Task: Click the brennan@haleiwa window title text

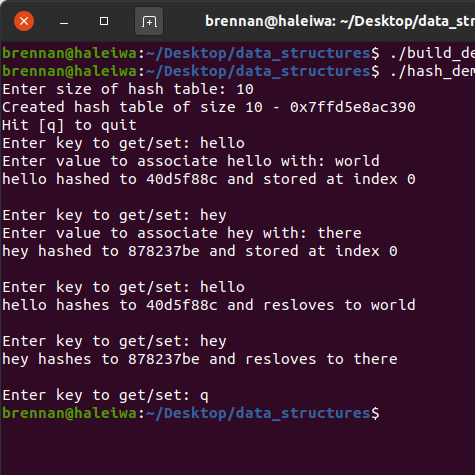Action: pos(340,21)
